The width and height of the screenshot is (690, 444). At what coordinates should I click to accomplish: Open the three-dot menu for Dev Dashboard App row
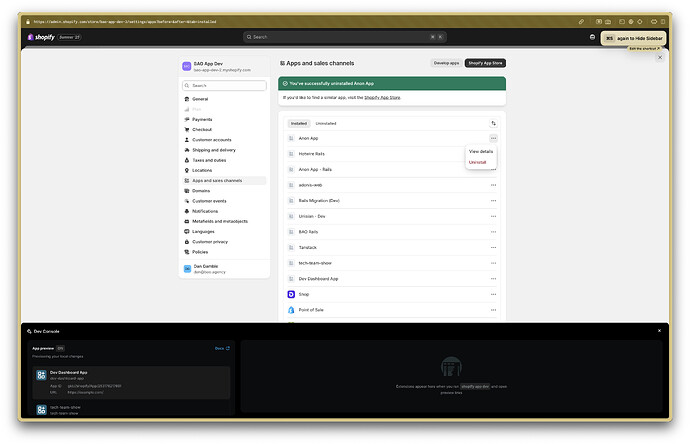click(493, 279)
